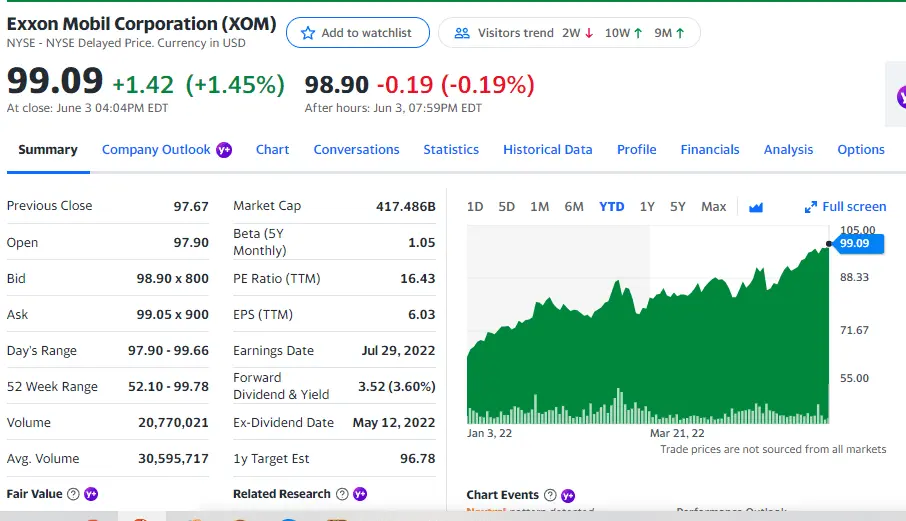
Task: Switch chart range to 5Y
Action: 678,207
